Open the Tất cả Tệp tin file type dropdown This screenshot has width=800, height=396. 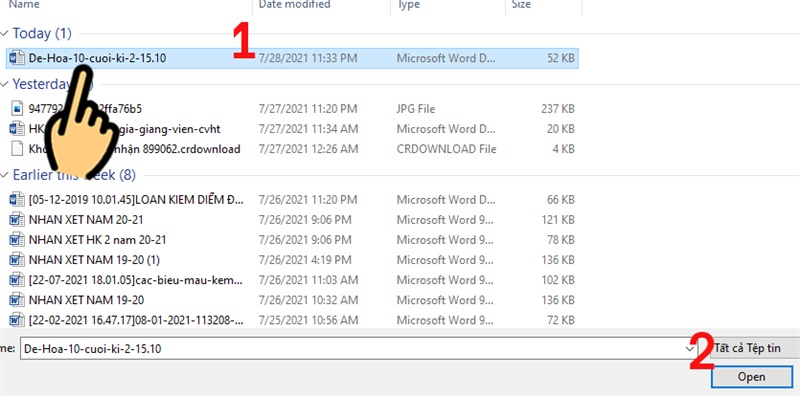[x=754, y=349]
